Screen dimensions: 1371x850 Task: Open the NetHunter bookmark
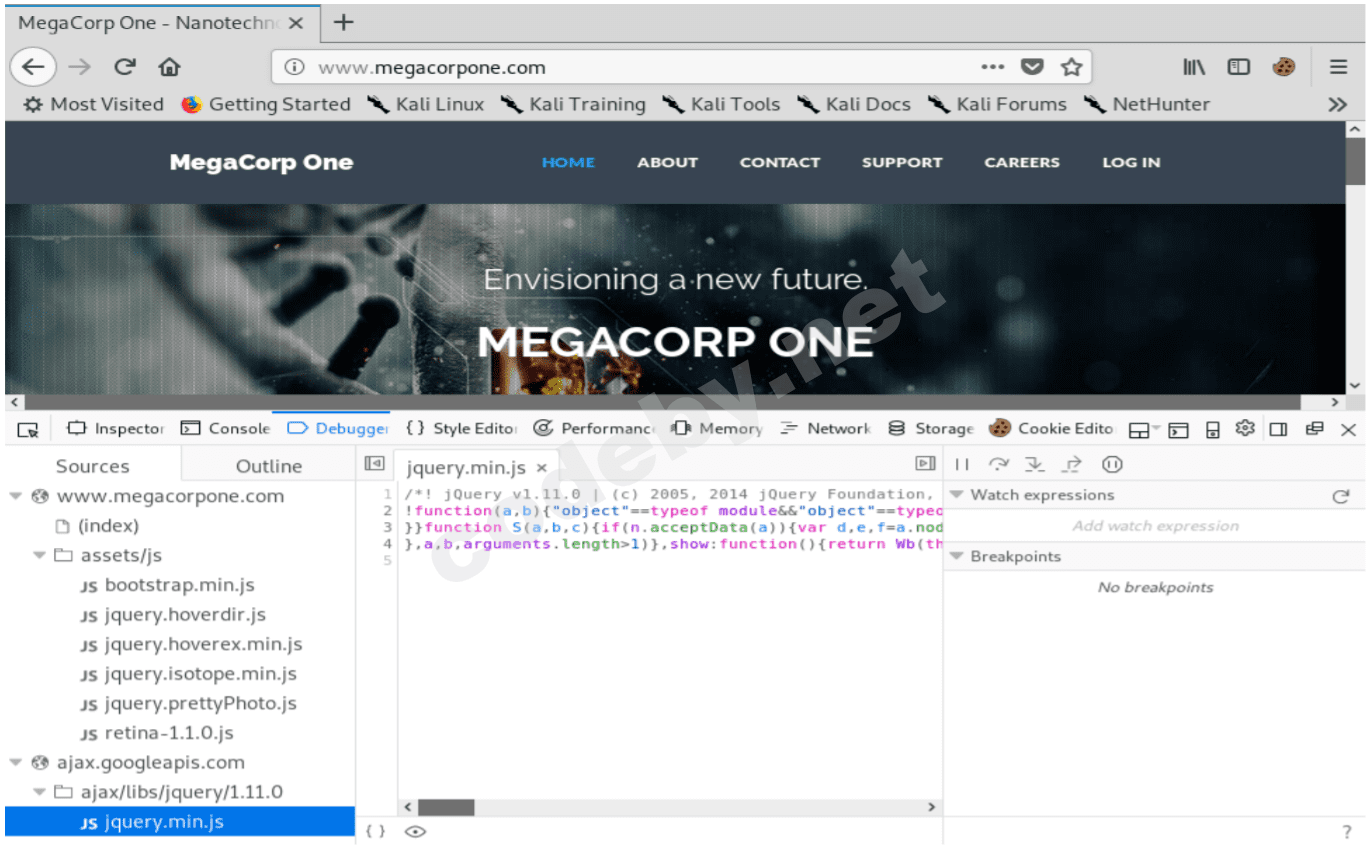[x=1147, y=104]
